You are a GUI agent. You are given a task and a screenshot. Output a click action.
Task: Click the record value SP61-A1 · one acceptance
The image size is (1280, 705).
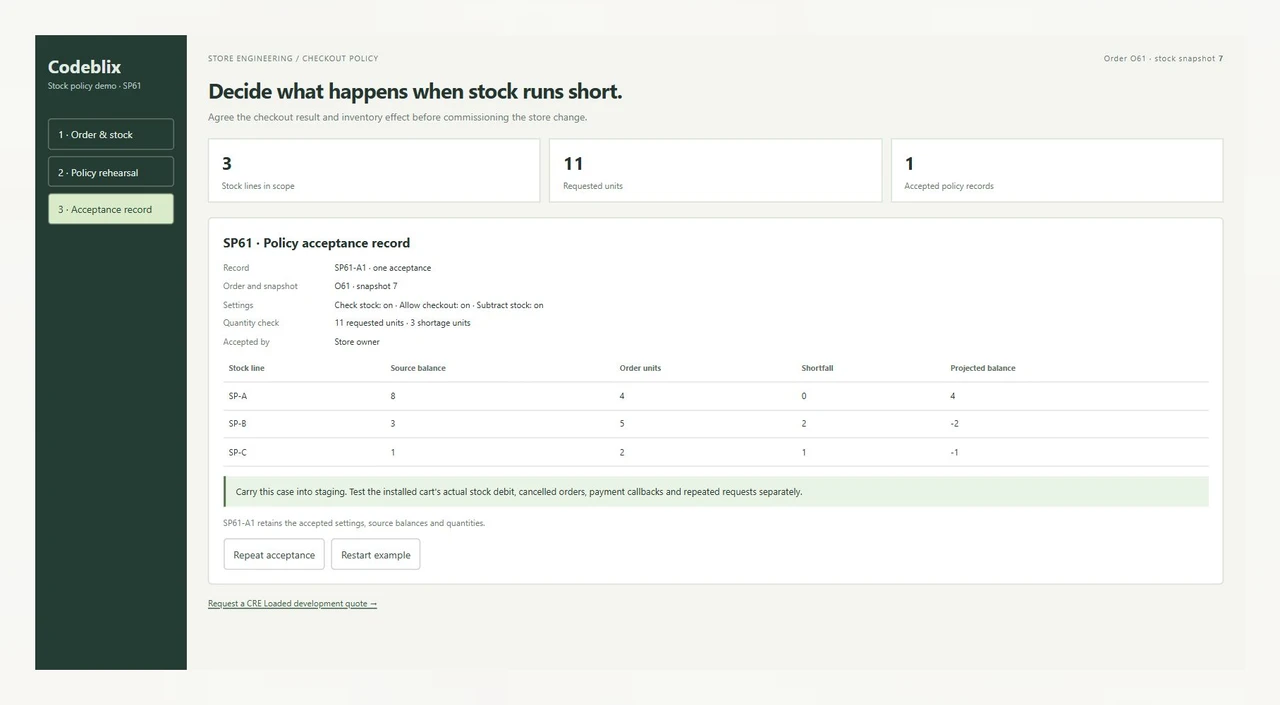[383, 268]
